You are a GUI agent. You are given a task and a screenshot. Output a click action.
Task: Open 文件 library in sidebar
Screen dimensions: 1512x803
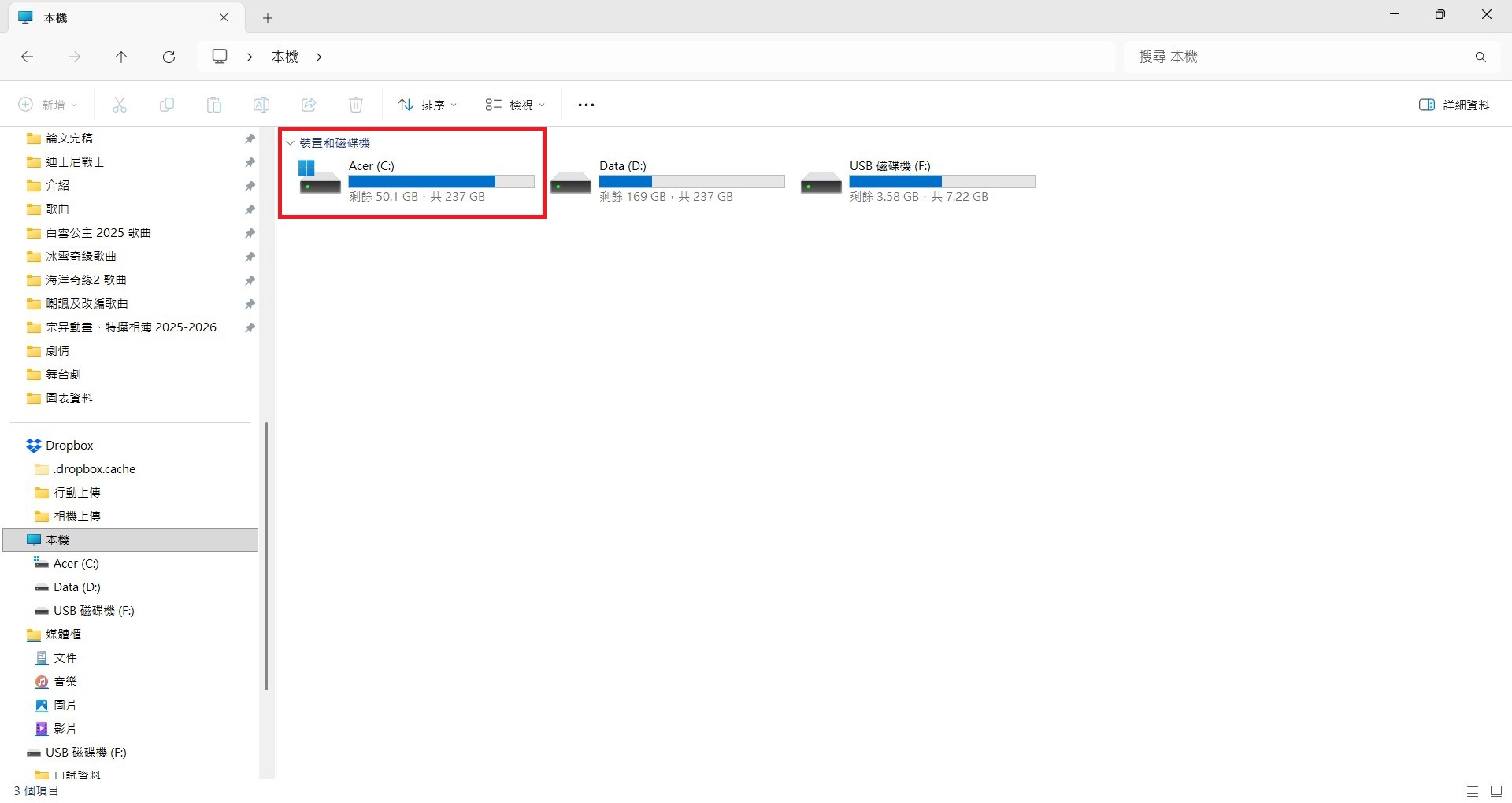point(65,658)
